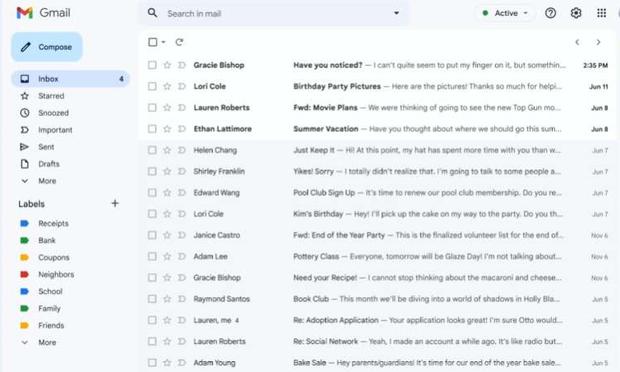Star the Yikes! Sorry email

click(167, 171)
